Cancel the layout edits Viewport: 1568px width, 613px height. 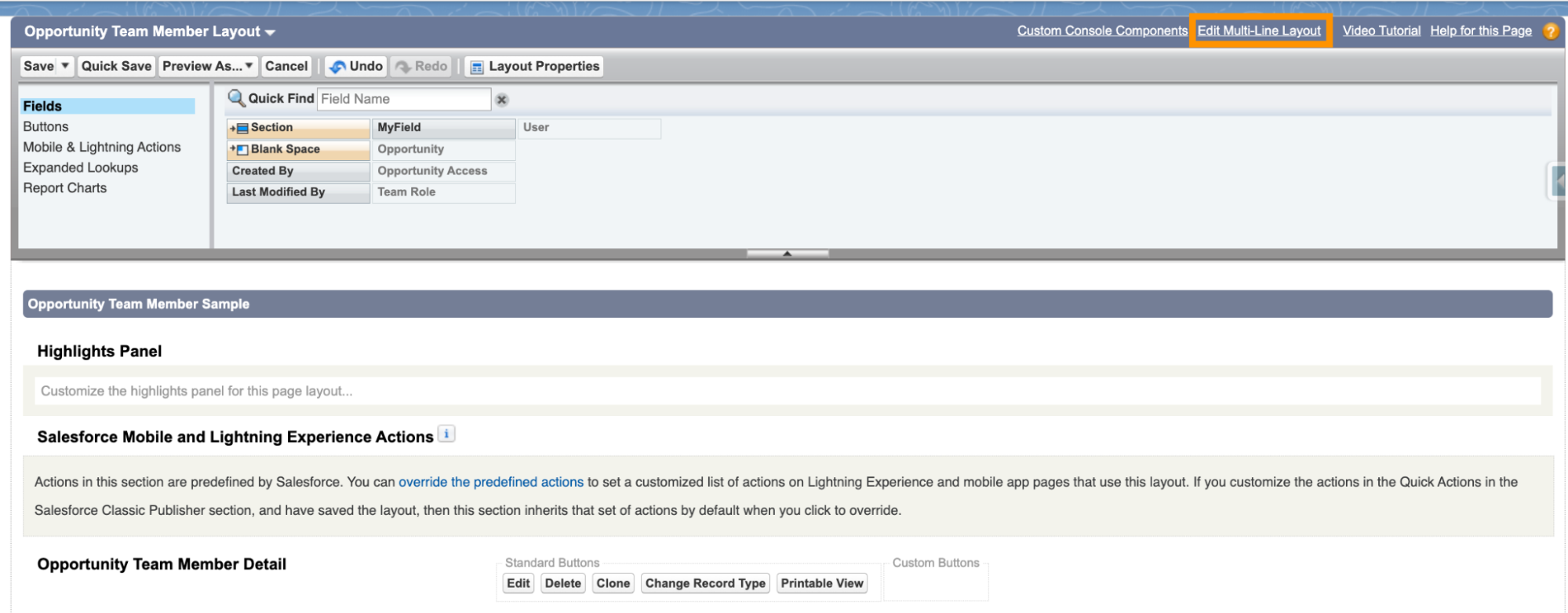(286, 66)
